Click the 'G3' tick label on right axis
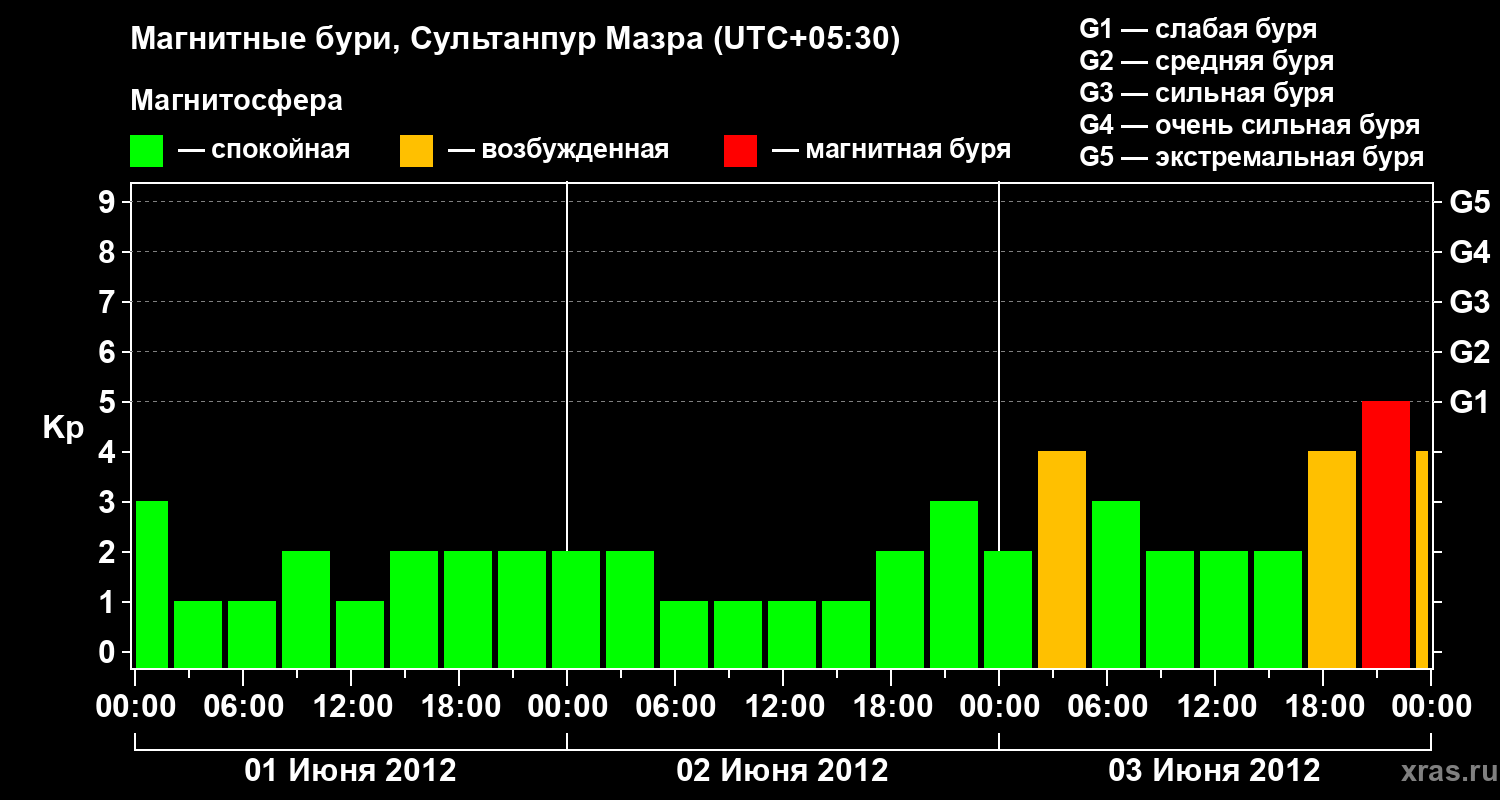The image size is (1500, 800). (1469, 303)
